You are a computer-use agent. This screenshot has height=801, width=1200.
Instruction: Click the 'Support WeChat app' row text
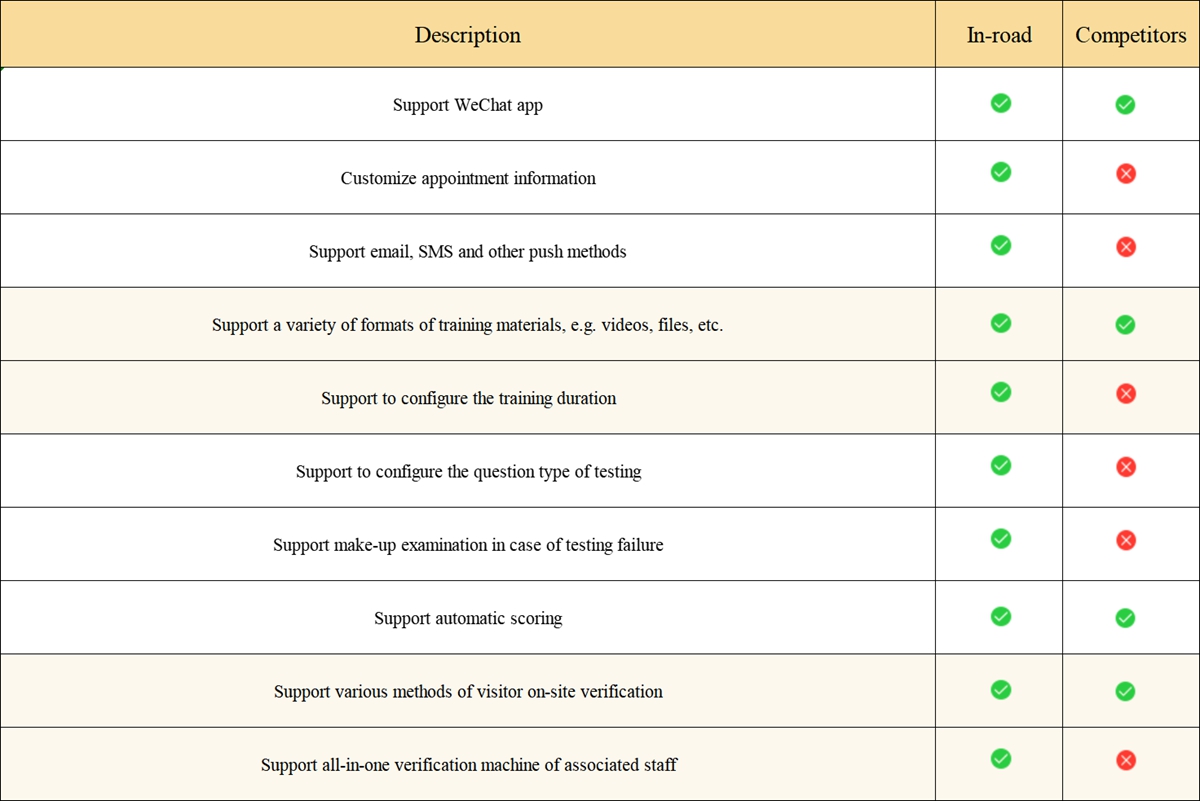pyautogui.click(x=468, y=105)
